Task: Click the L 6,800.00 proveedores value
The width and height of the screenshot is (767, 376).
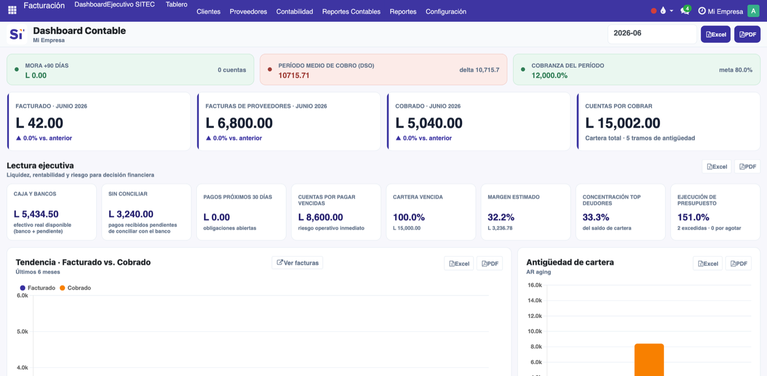Action: [x=239, y=123]
